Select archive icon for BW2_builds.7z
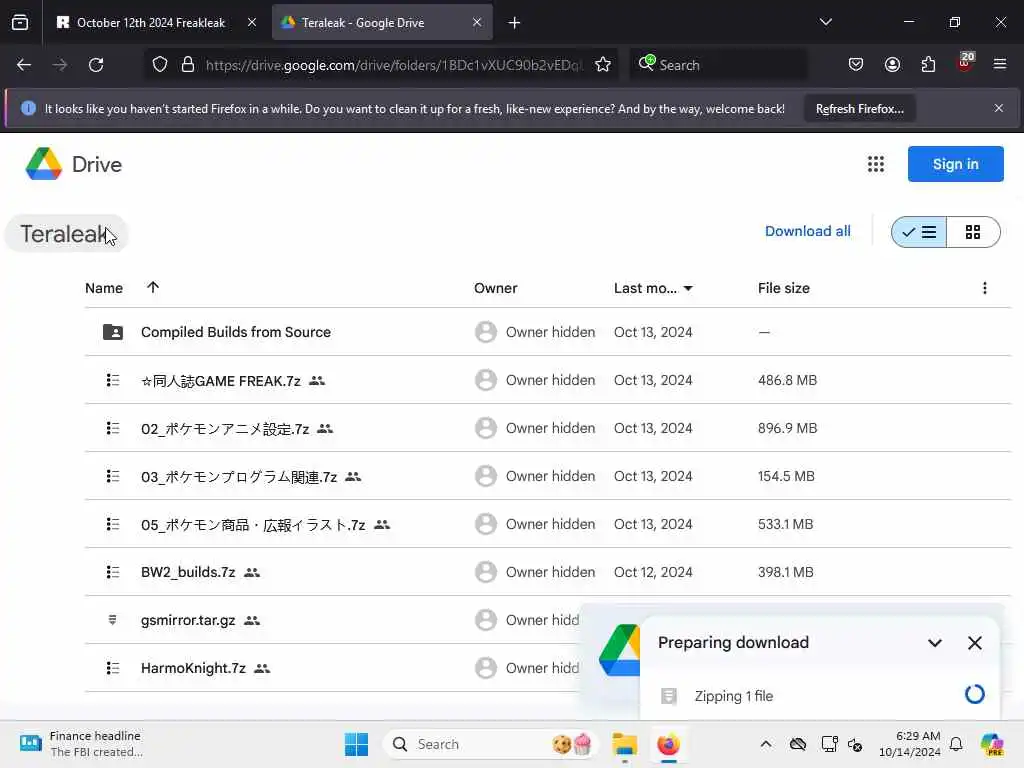This screenshot has height=768, width=1024. (112, 572)
